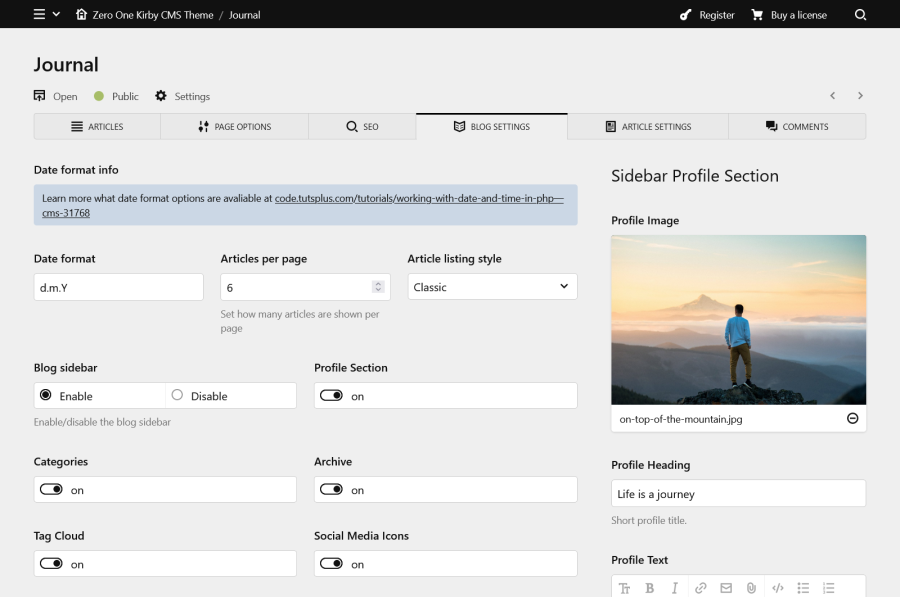The height and width of the screenshot is (597, 900).
Task: Open the hamburger menu in top bar
Action: pyautogui.click(x=40, y=15)
